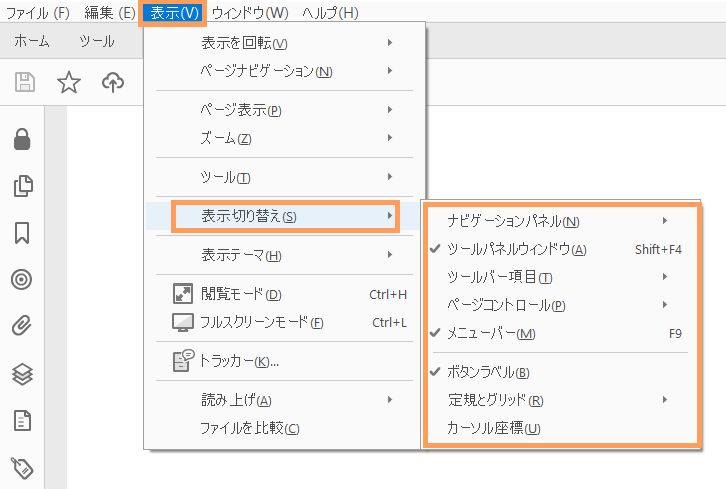Expand 表示テーマ(H) submenu
This screenshot has width=726, height=489.
point(284,255)
